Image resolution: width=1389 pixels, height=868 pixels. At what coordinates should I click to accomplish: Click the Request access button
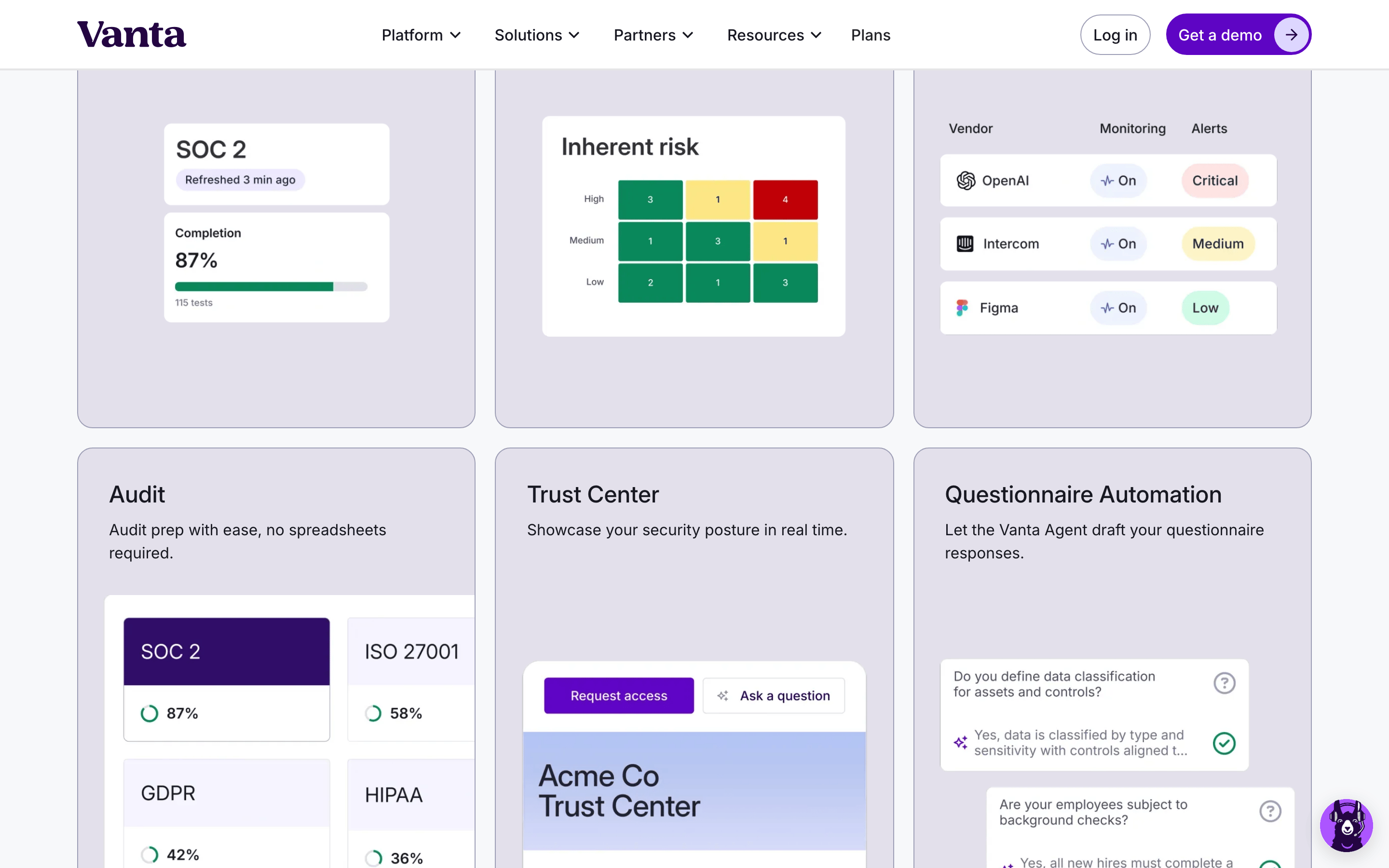click(x=619, y=696)
